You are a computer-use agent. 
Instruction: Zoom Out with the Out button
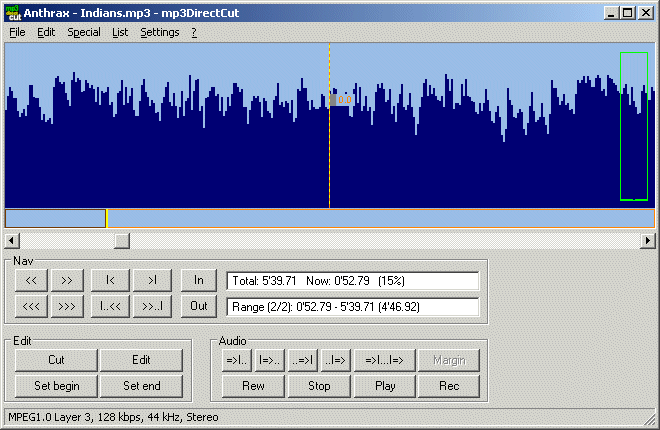(x=199, y=306)
